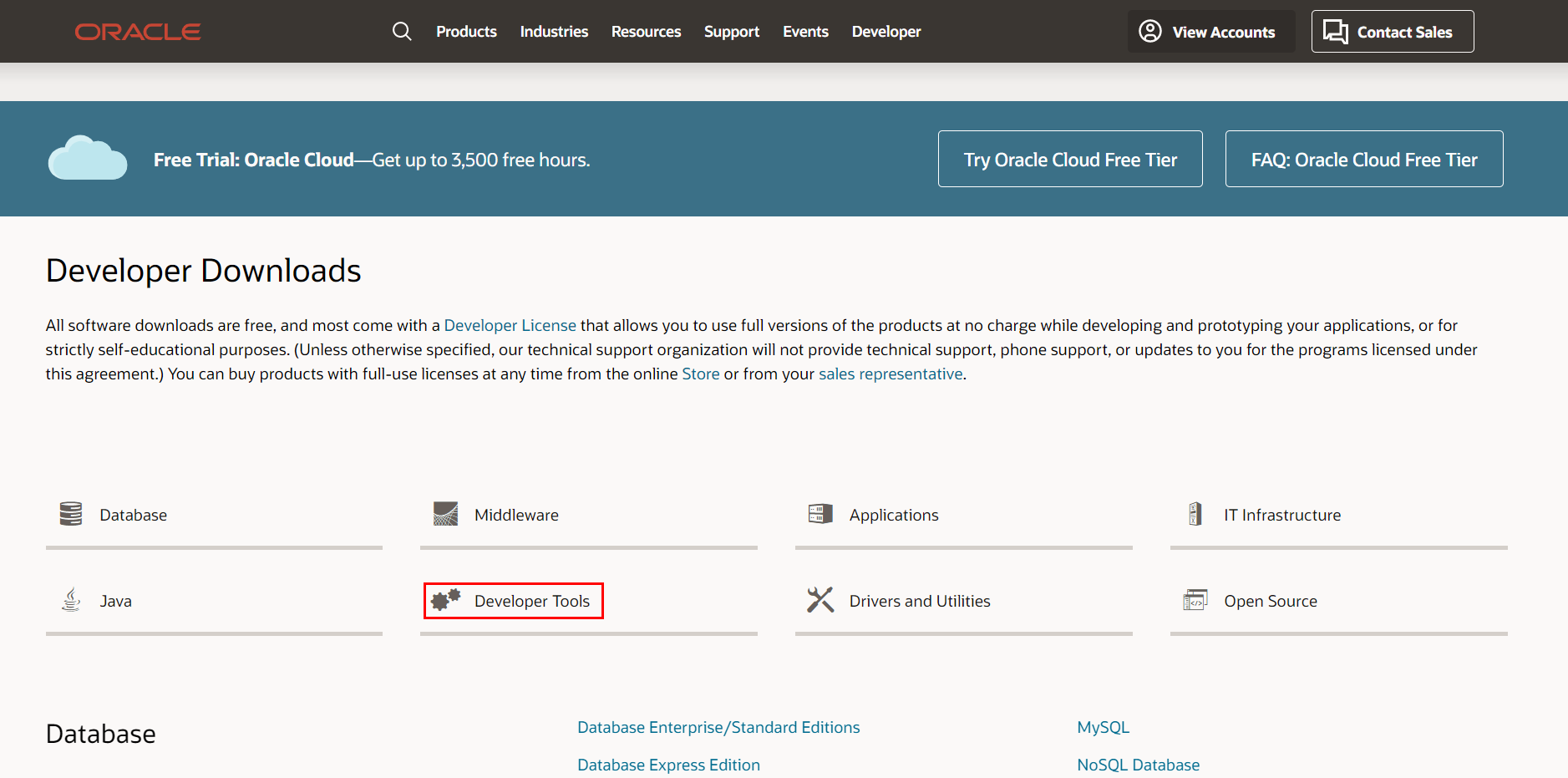Open the Events menu
Image resolution: width=1568 pixels, height=778 pixels.
coord(805,32)
